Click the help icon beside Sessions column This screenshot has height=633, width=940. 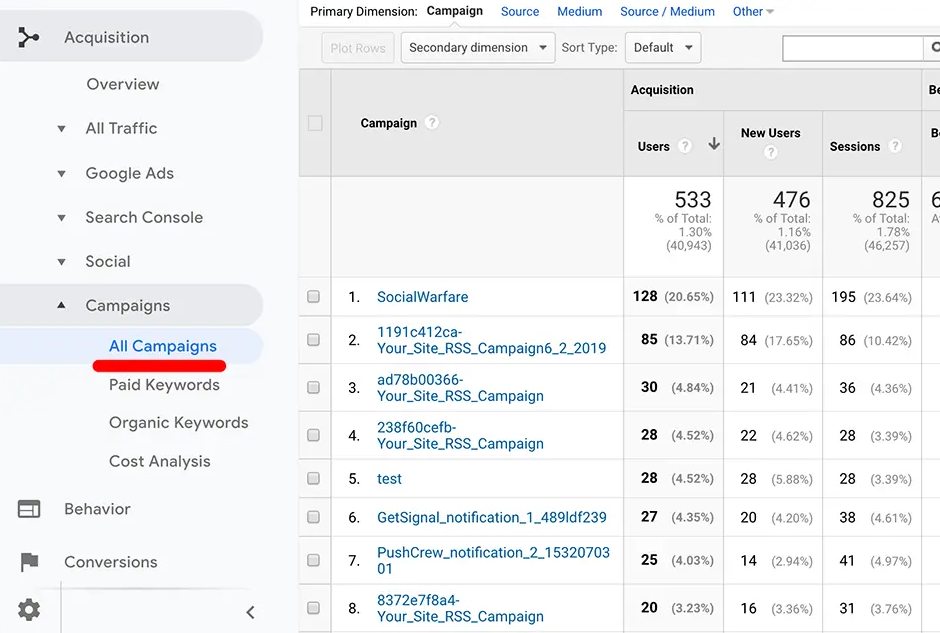coord(895,146)
